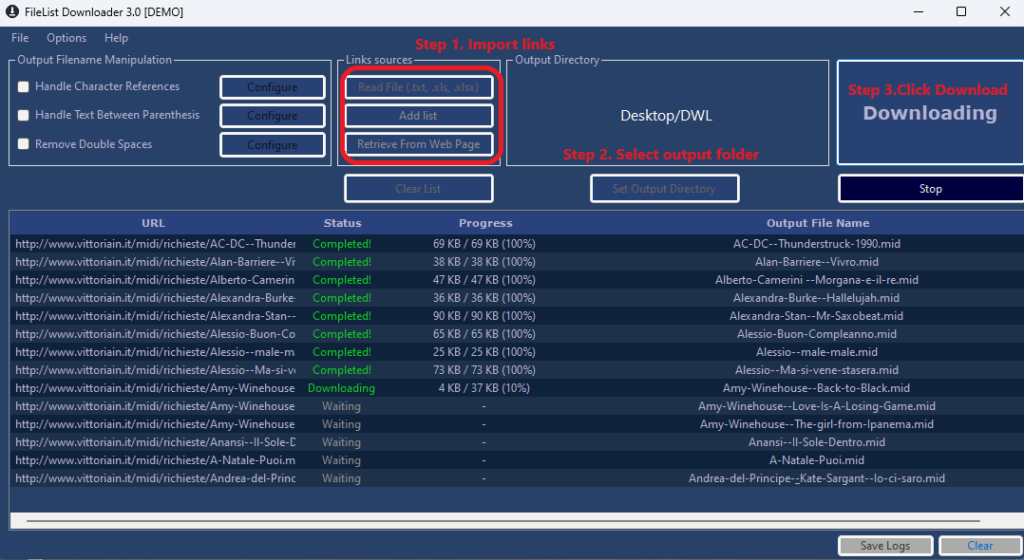Enable Handle Character References checkbox
This screenshot has height=560, width=1024.
click(24, 86)
